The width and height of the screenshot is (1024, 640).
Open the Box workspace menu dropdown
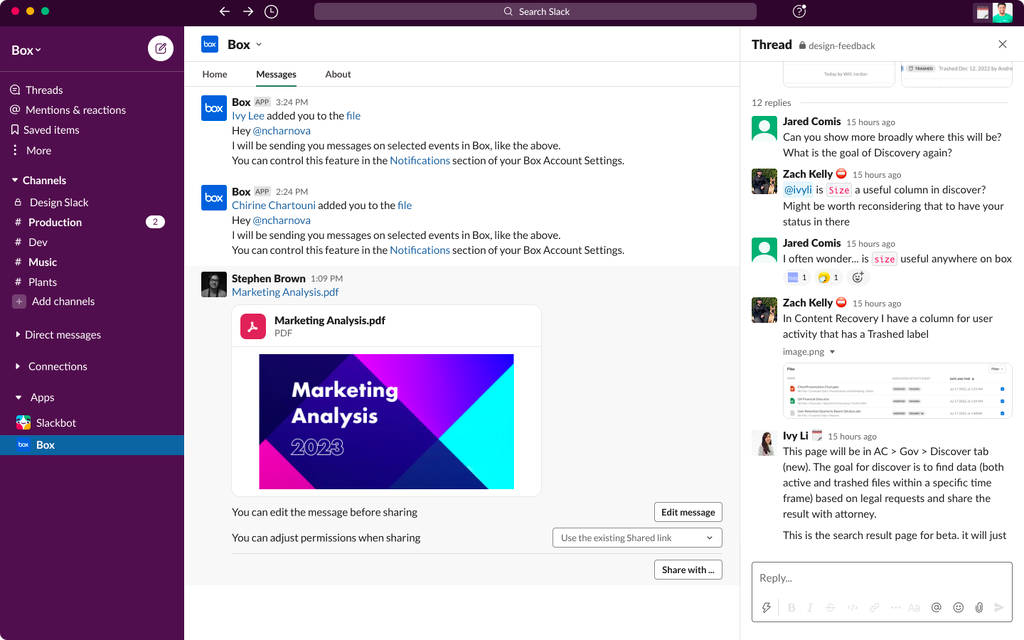pos(26,50)
